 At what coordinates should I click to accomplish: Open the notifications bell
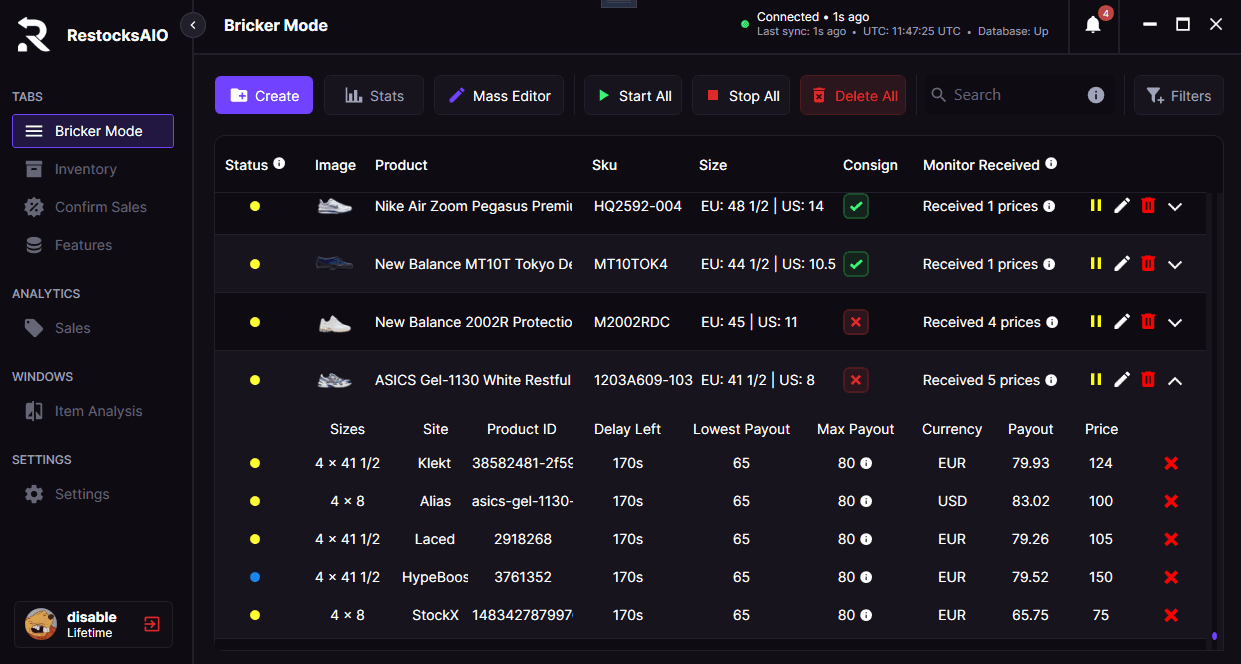[1093, 25]
